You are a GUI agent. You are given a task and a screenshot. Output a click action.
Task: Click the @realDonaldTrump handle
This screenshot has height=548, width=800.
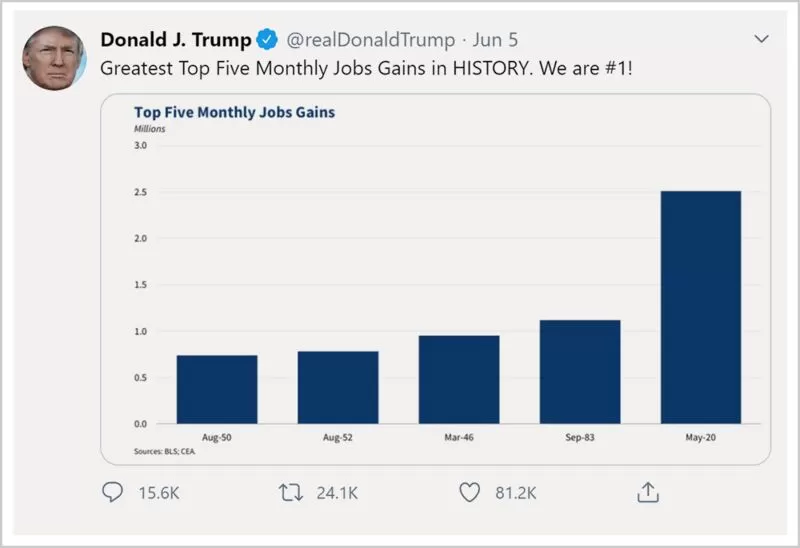point(370,39)
